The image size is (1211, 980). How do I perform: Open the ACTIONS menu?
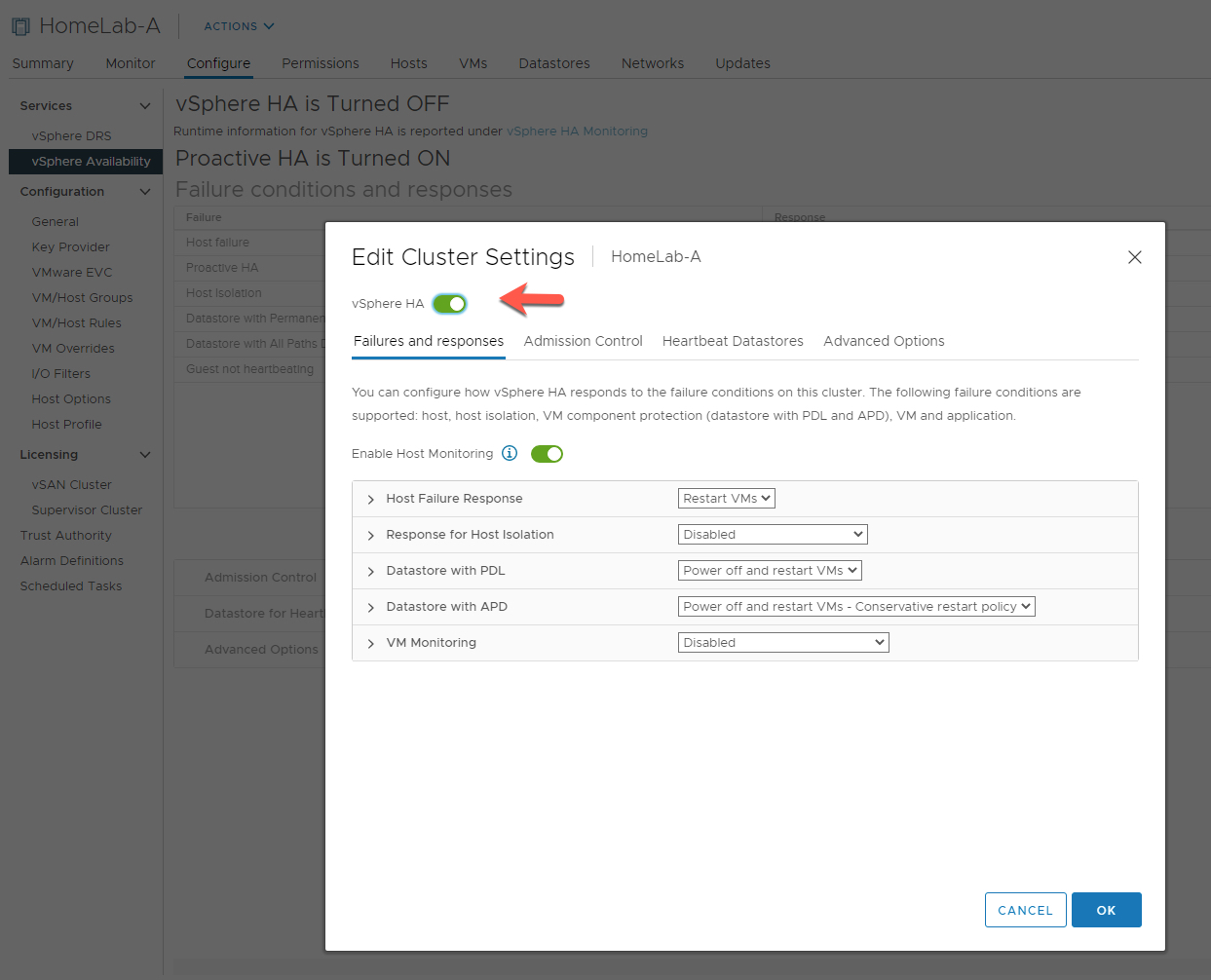[237, 26]
